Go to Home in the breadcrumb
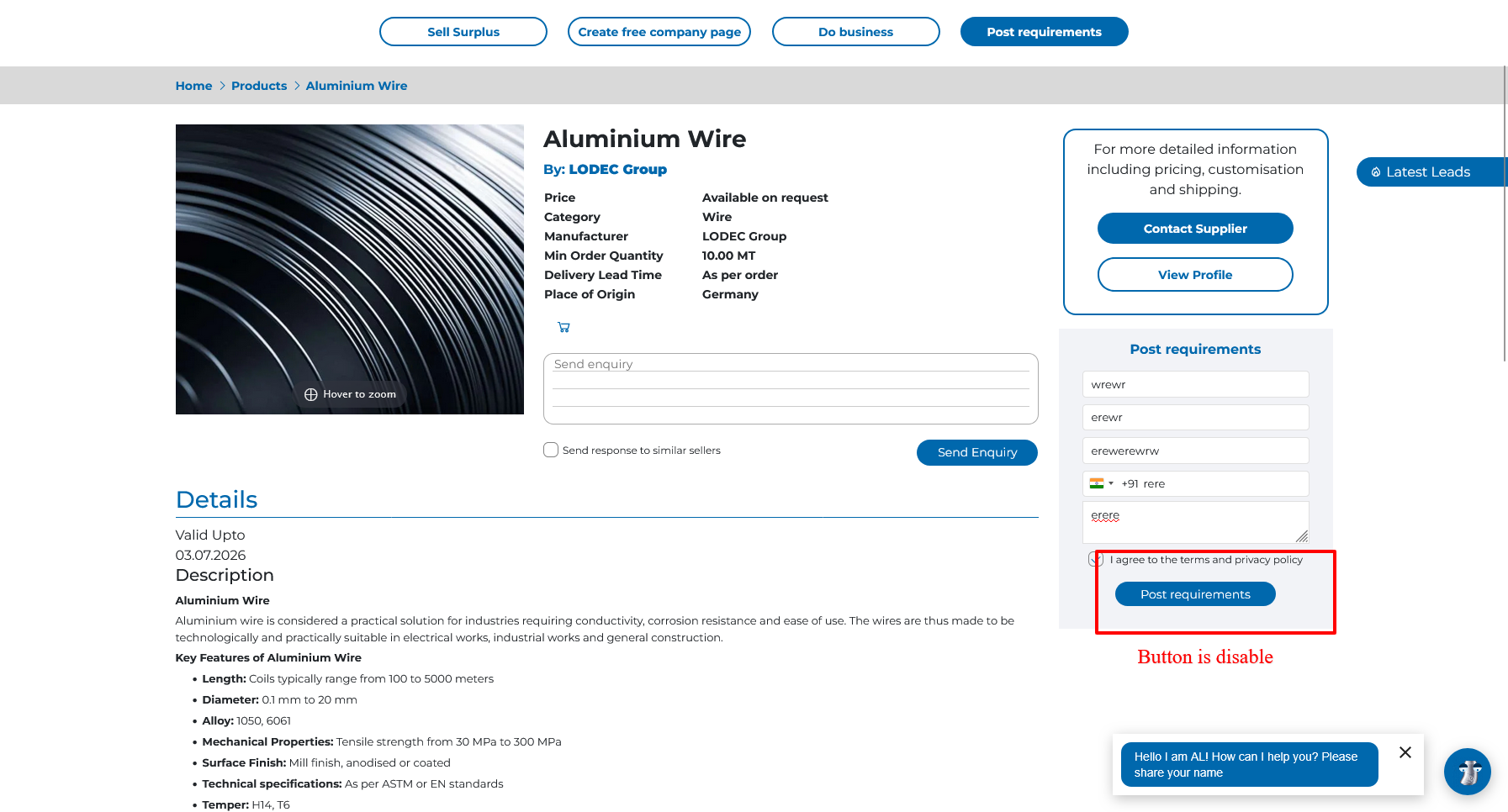 pyautogui.click(x=193, y=86)
